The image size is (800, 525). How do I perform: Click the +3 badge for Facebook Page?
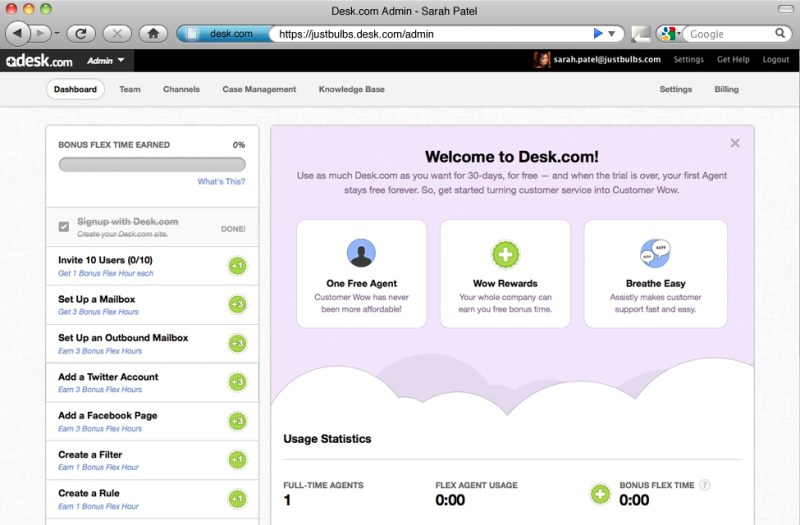[x=237, y=421]
